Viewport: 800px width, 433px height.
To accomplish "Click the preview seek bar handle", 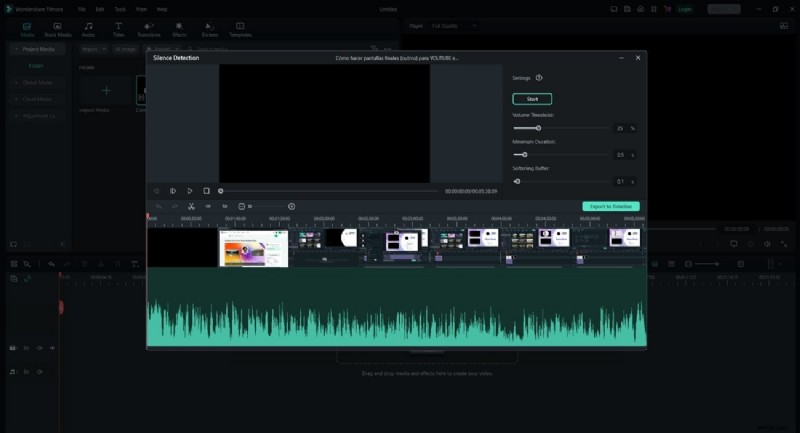I will click(x=220, y=191).
